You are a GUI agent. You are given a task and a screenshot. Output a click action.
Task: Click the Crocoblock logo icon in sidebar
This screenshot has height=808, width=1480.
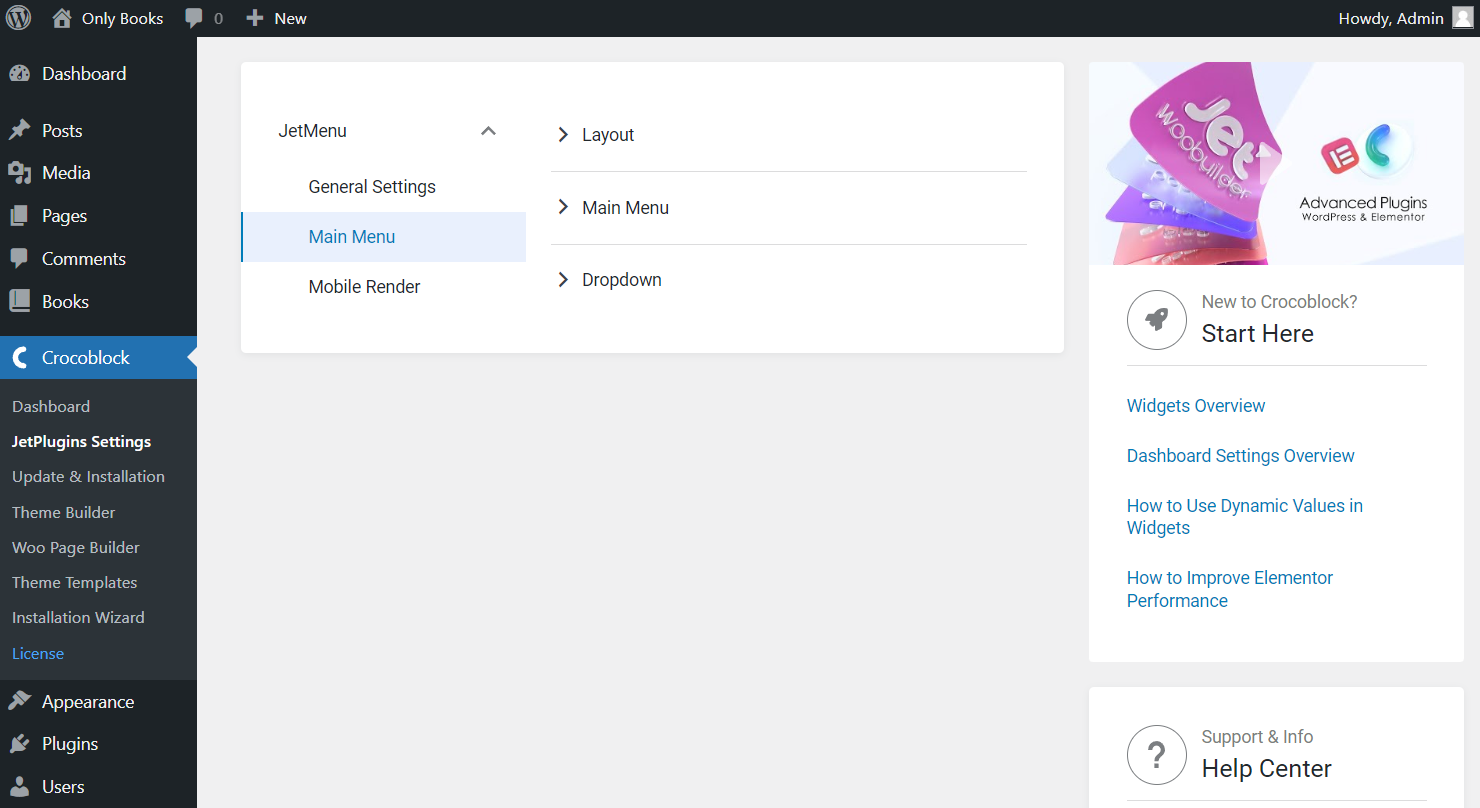click(x=19, y=358)
